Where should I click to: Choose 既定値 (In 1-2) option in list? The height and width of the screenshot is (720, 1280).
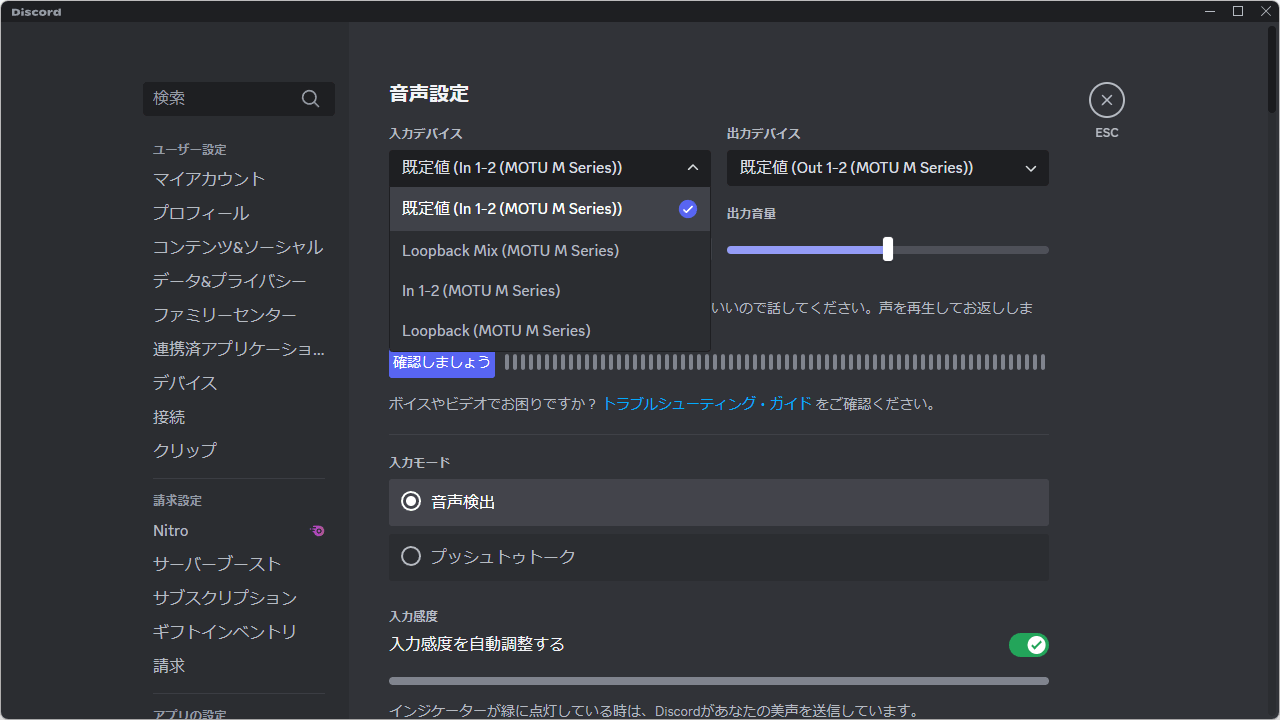coord(550,209)
